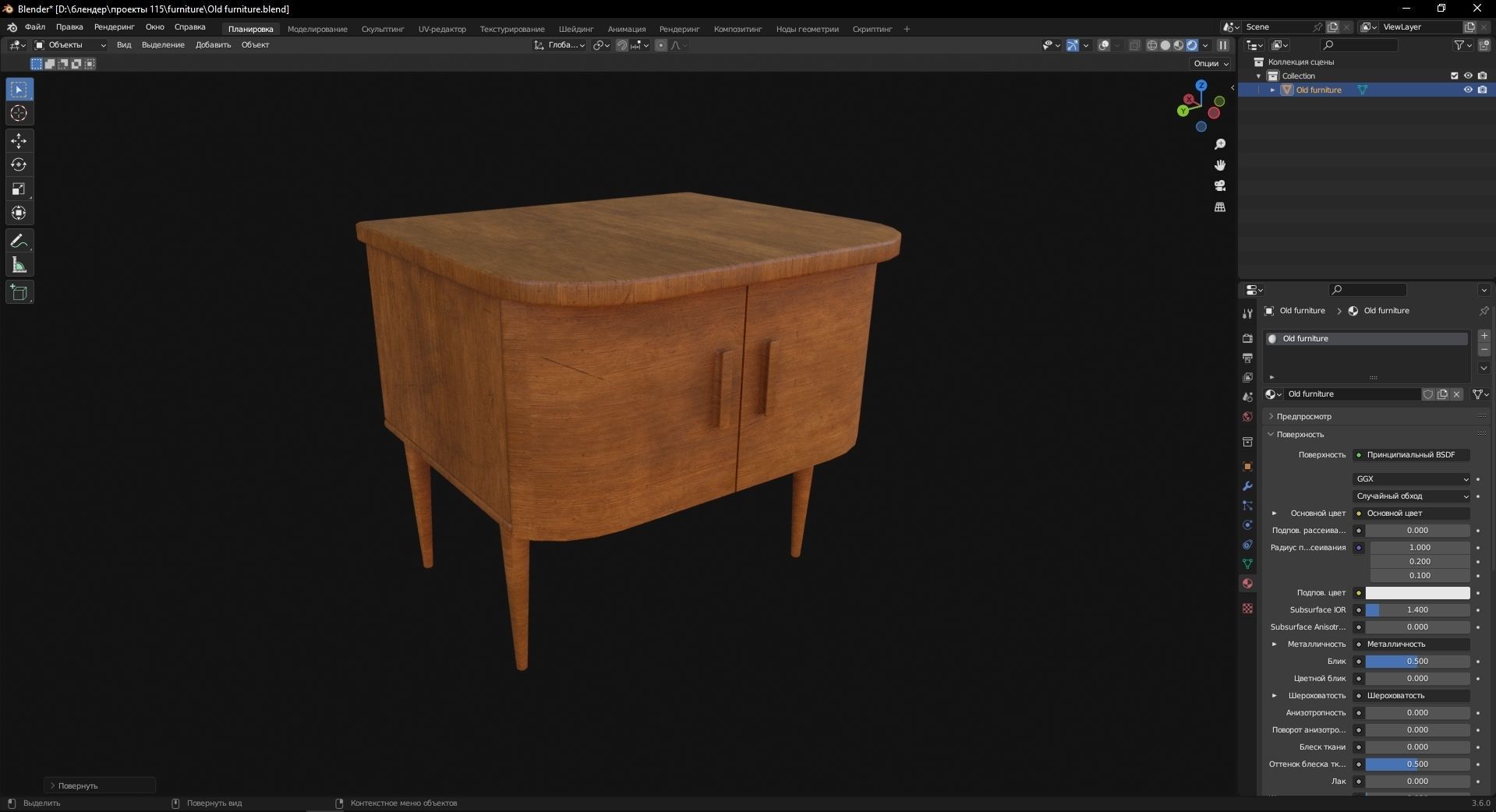The width and height of the screenshot is (1496, 812).
Task: Open the View Layer properties tab
Action: (1247, 377)
